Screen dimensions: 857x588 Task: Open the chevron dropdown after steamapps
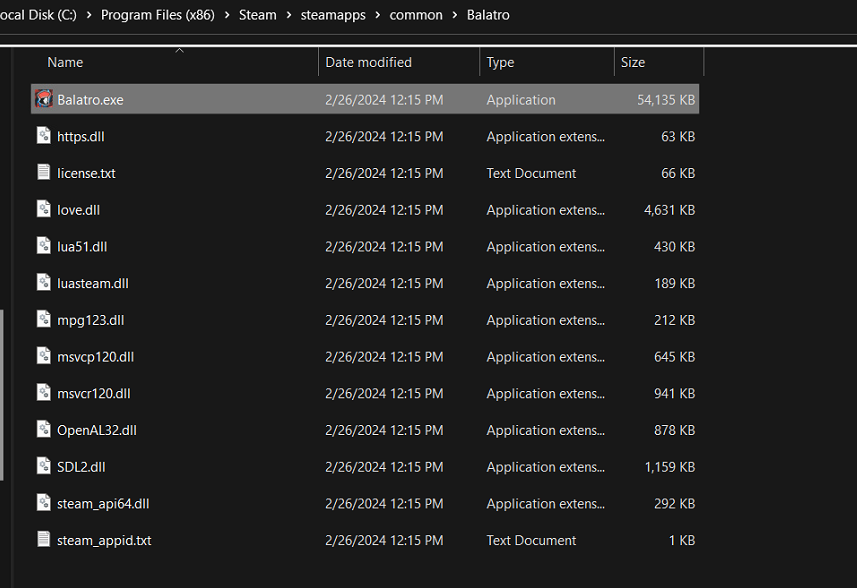point(376,15)
